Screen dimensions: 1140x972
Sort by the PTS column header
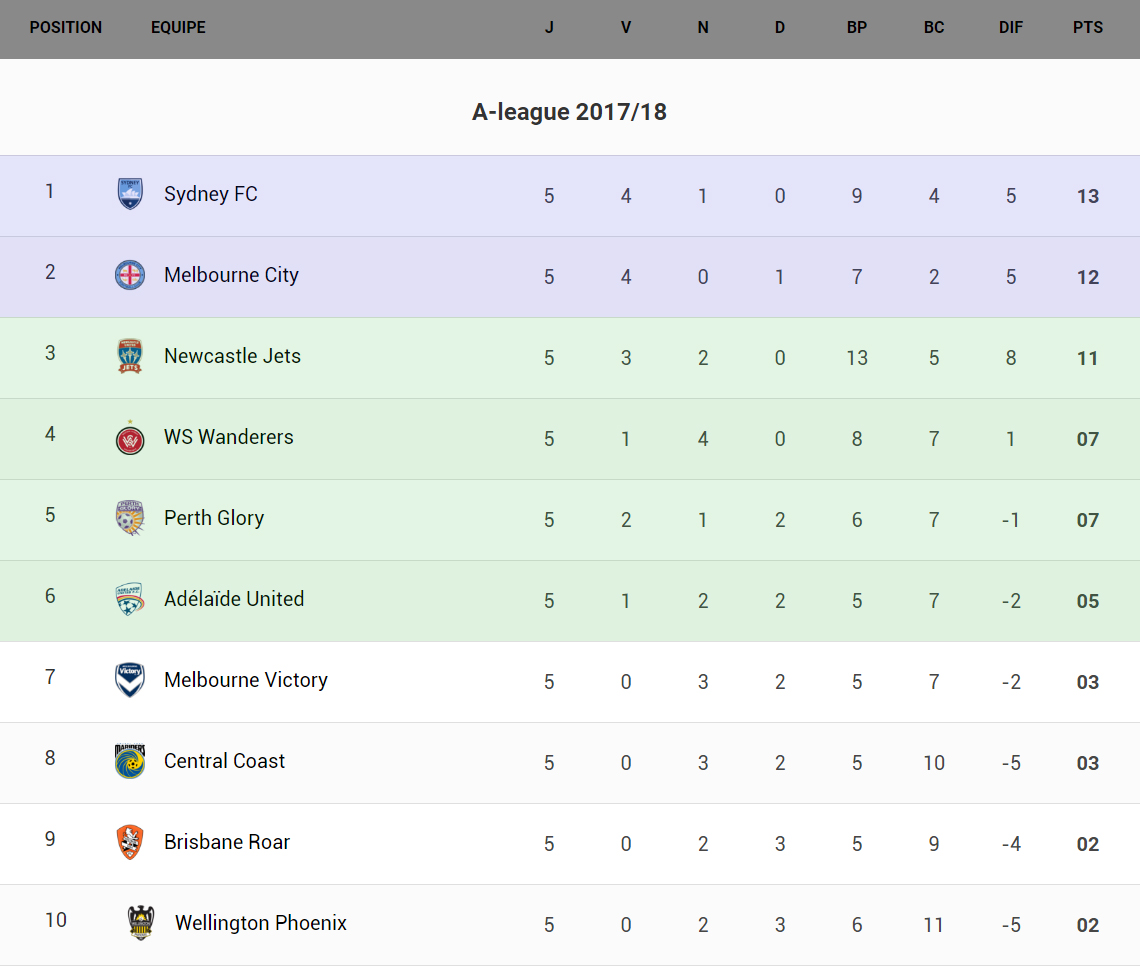[x=1088, y=28]
